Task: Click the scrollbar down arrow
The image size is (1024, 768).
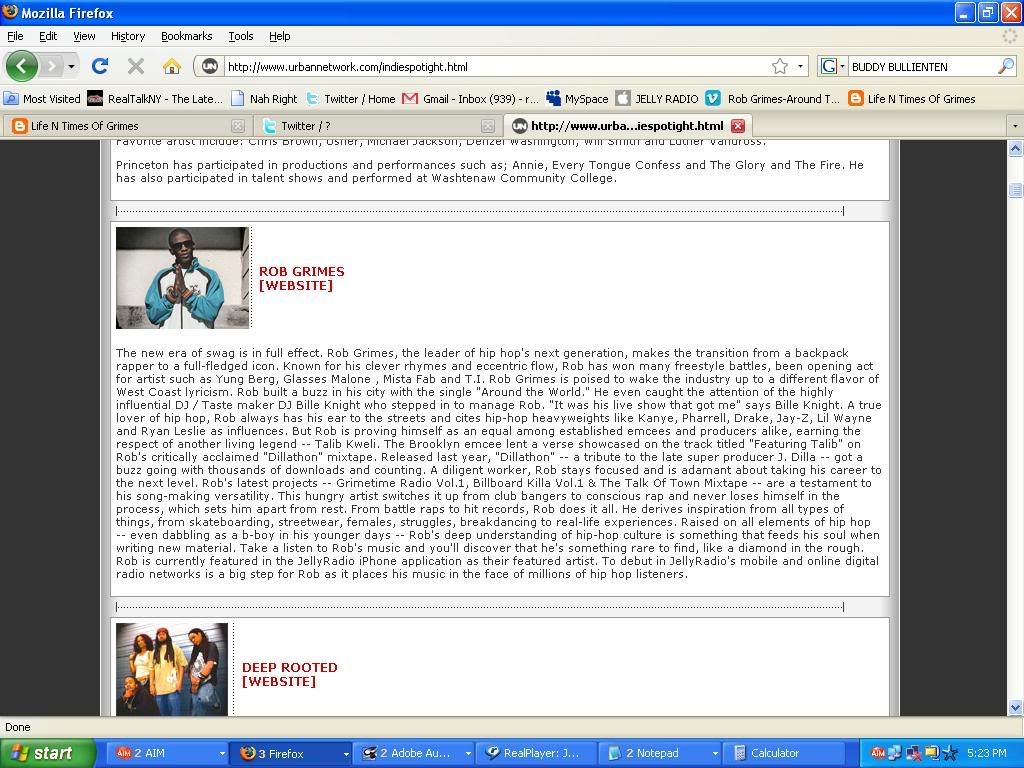Action: click(x=1015, y=707)
